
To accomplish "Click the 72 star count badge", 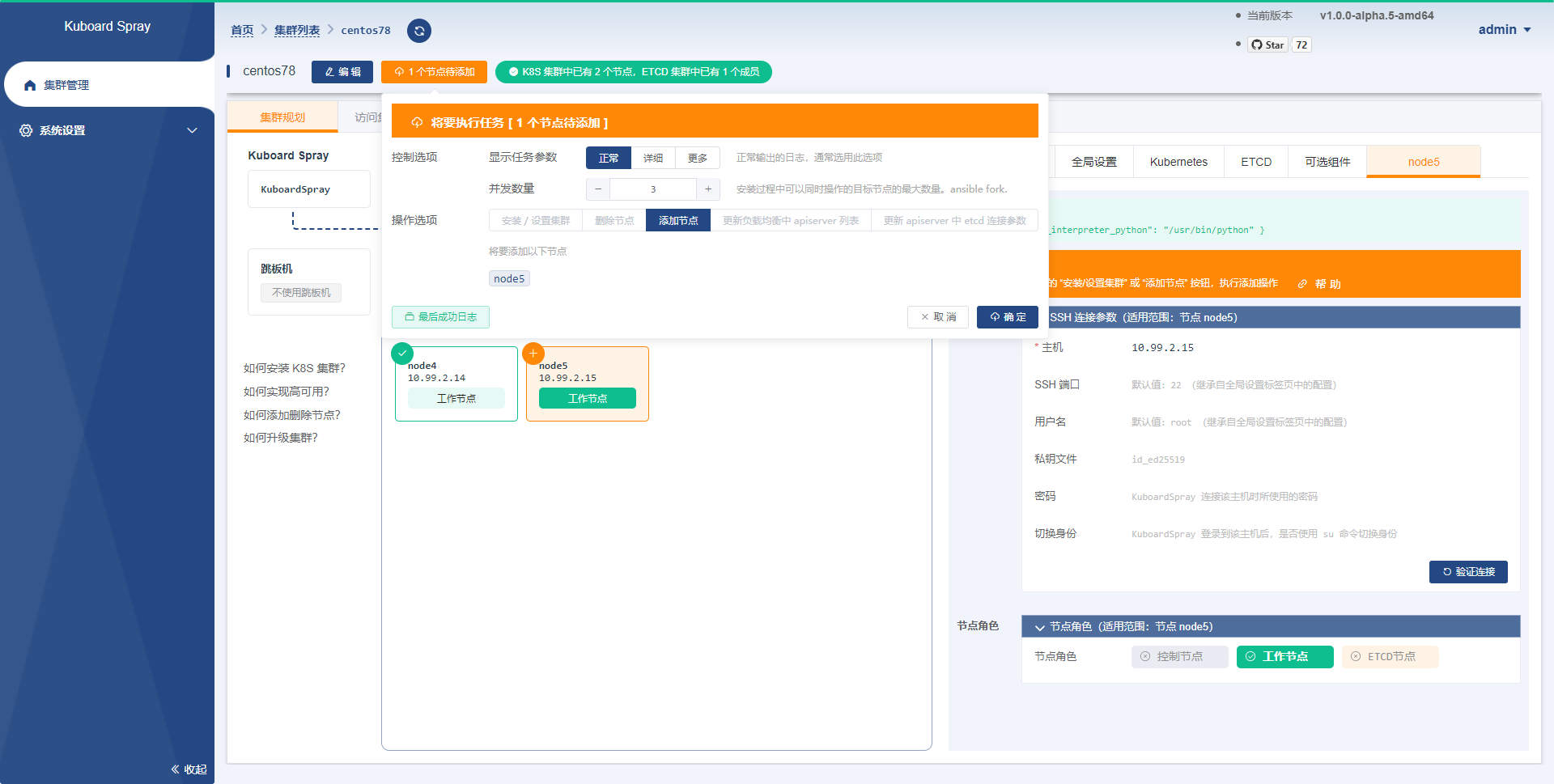I will pos(1301,44).
